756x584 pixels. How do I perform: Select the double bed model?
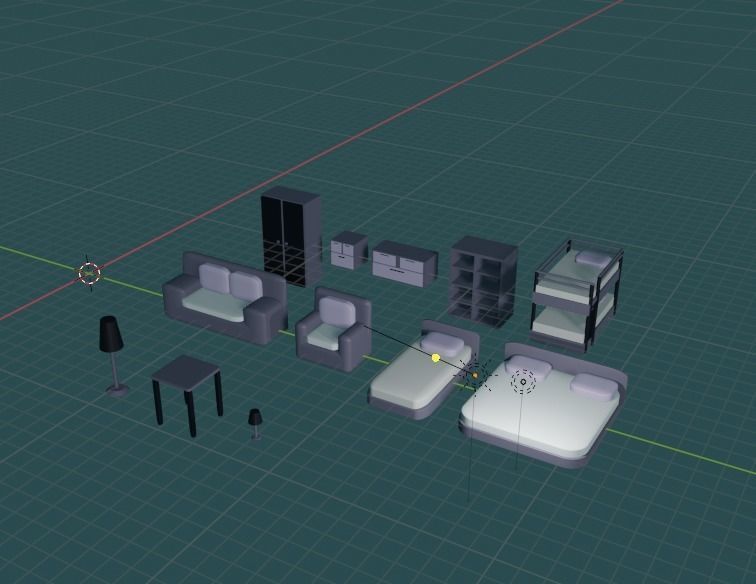coord(543,408)
